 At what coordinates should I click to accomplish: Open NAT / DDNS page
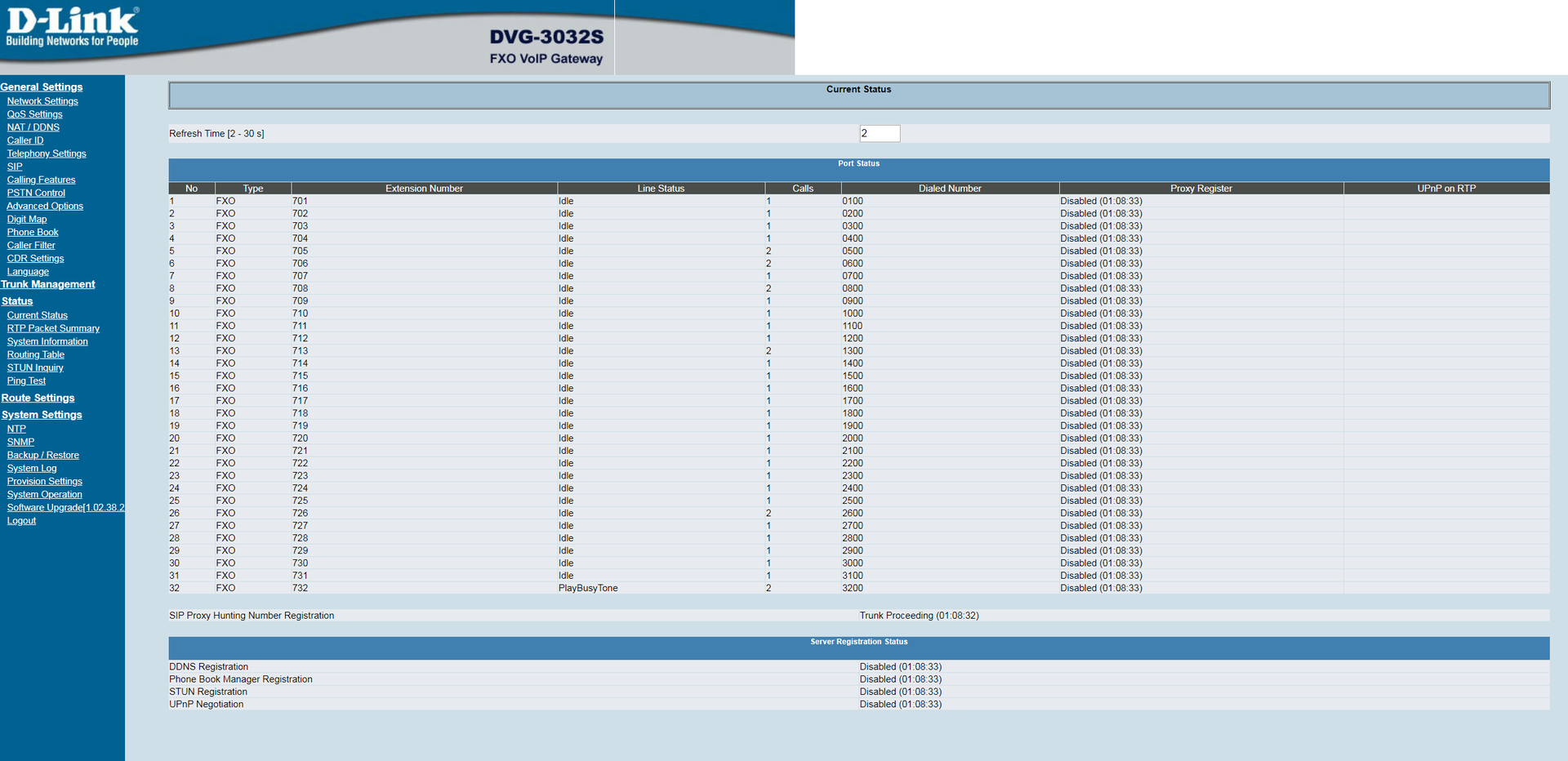pyautogui.click(x=33, y=127)
